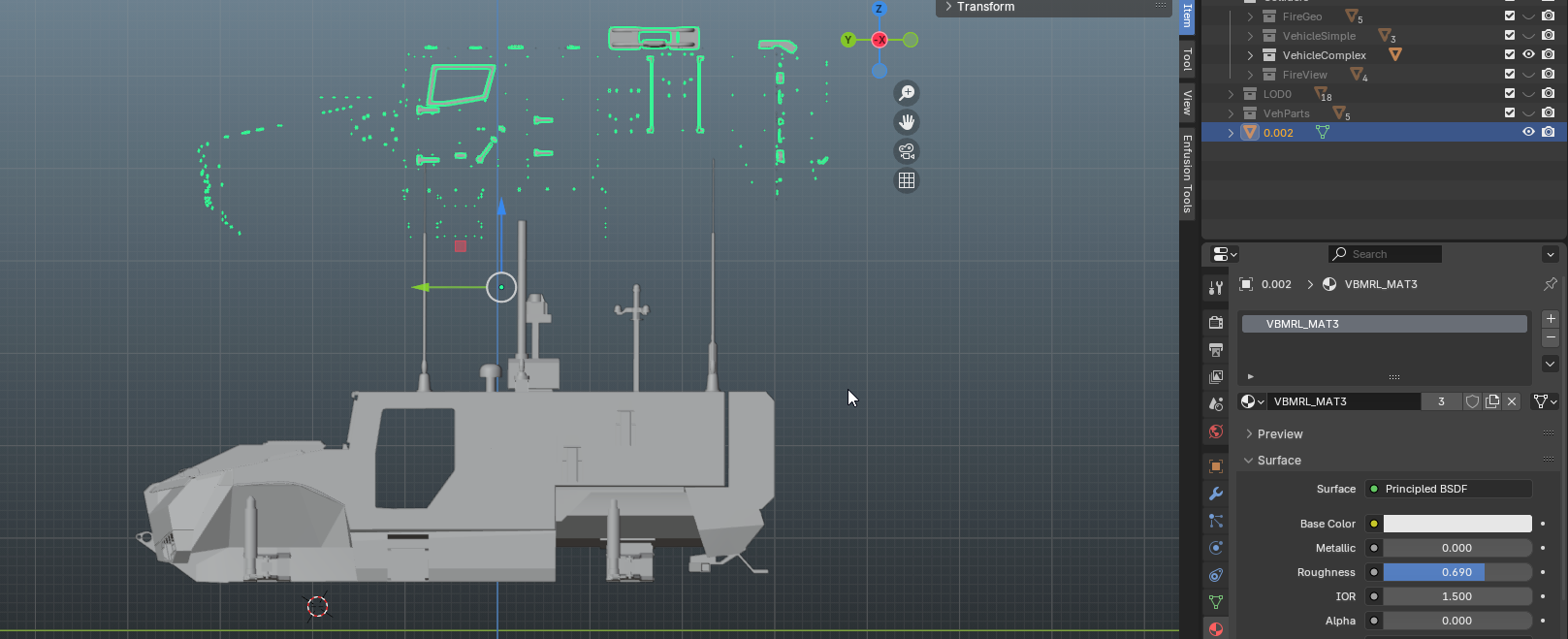This screenshot has width=1568, height=639.
Task: Open the Object properties tab icon
Action: click(x=1216, y=466)
